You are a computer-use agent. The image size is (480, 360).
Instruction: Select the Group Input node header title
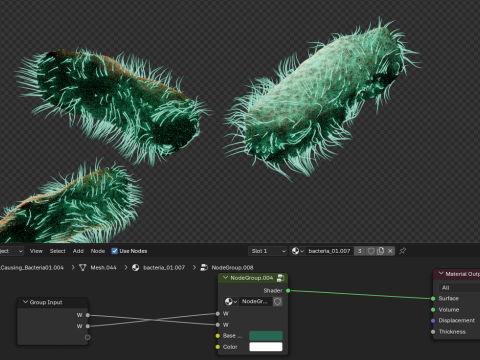click(x=46, y=302)
